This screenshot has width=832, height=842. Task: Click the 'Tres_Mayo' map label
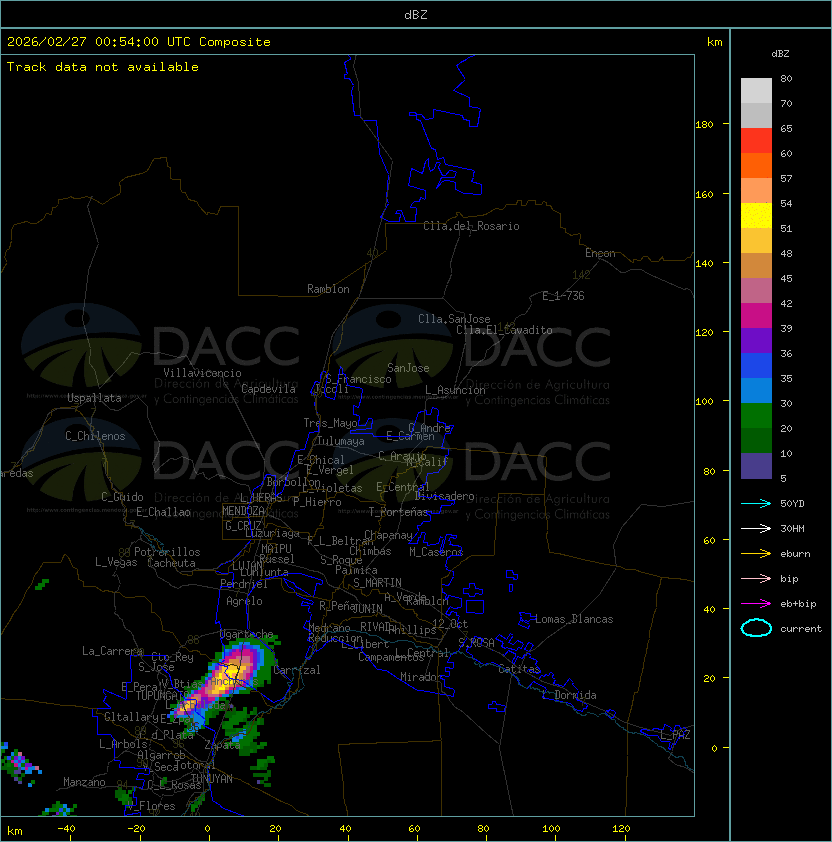330,423
